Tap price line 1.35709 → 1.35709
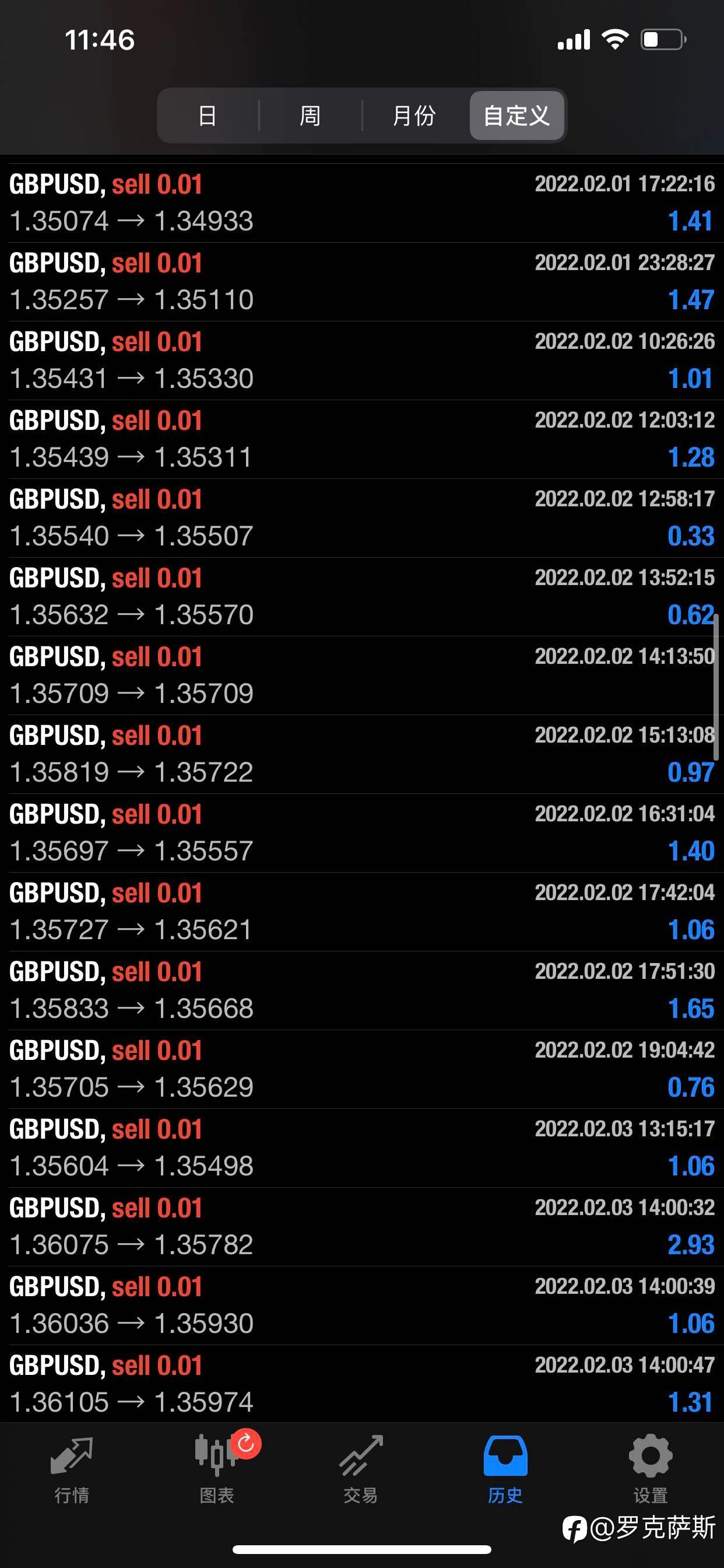 [131, 694]
